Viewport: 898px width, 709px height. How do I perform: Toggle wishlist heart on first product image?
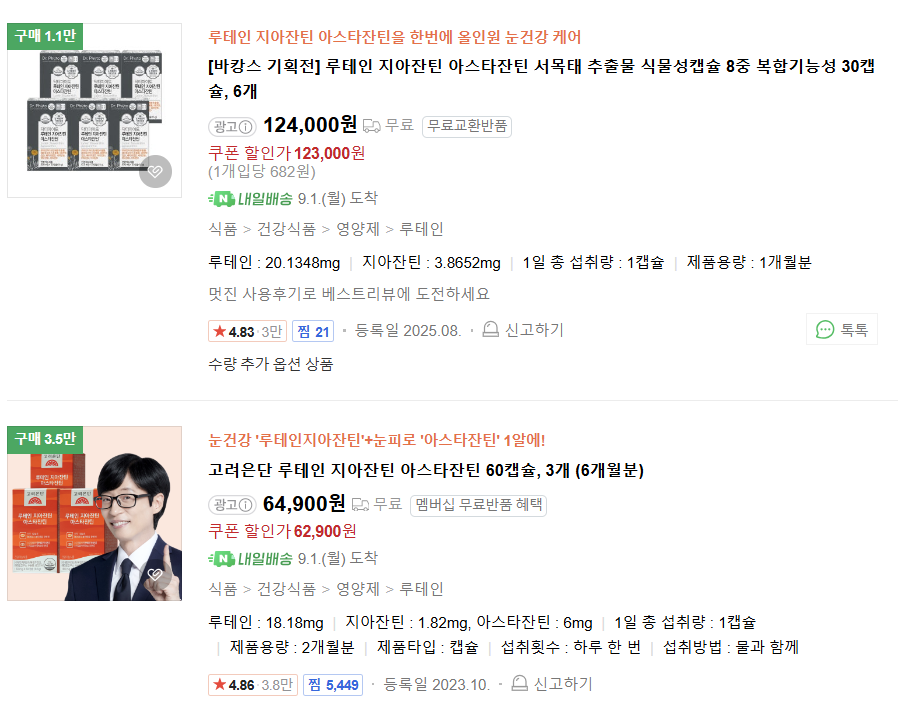[x=155, y=171]
